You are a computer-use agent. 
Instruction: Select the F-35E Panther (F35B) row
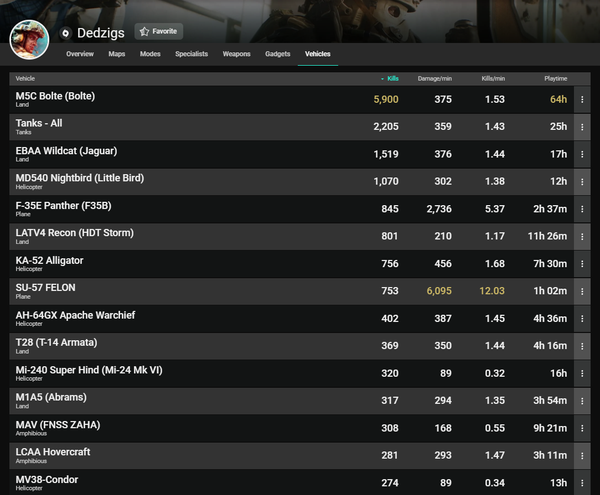coord(200,209)
